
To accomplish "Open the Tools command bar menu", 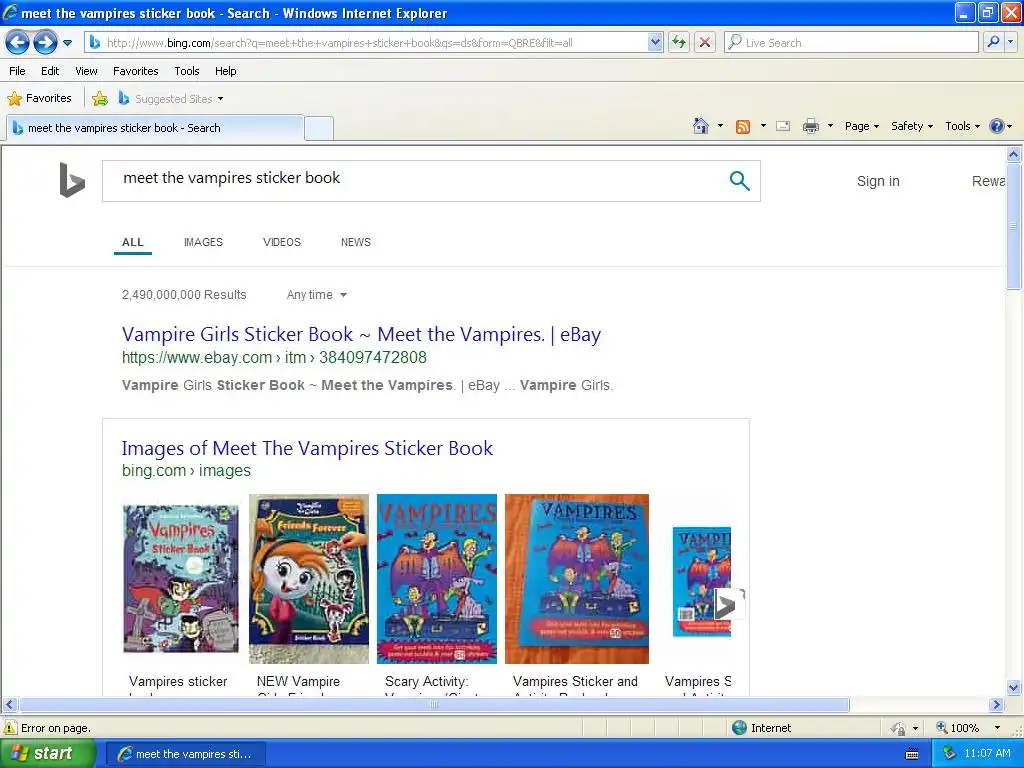I will [x=962, y=127].
